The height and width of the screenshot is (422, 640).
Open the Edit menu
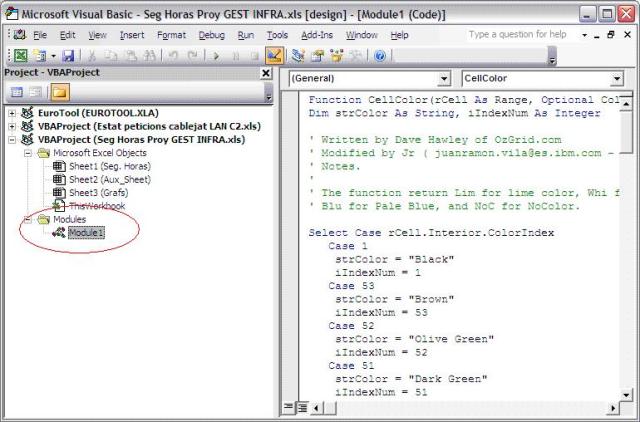click(67, 35)
